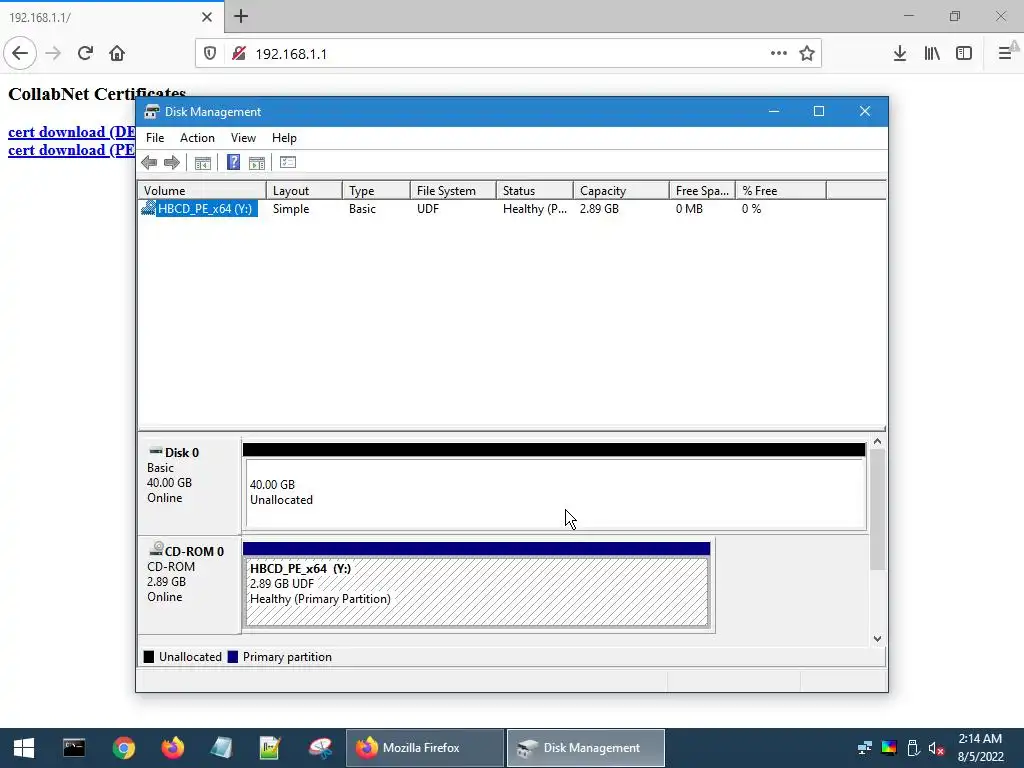Close the 192.168.1.1 tab
This screenshot has height=768, width=1024.
coord(206,17)
